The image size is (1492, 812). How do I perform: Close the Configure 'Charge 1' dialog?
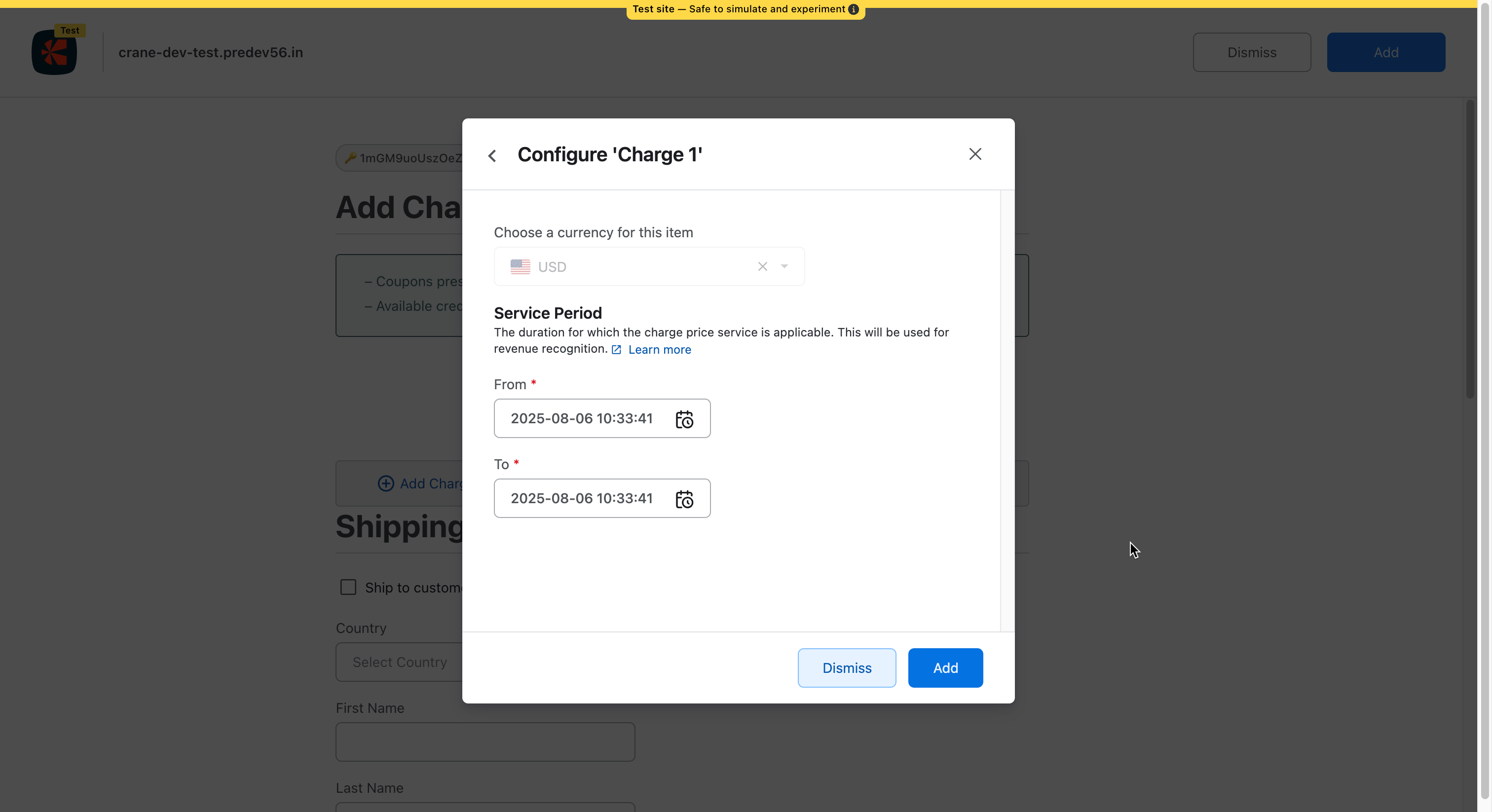point(975,154)
